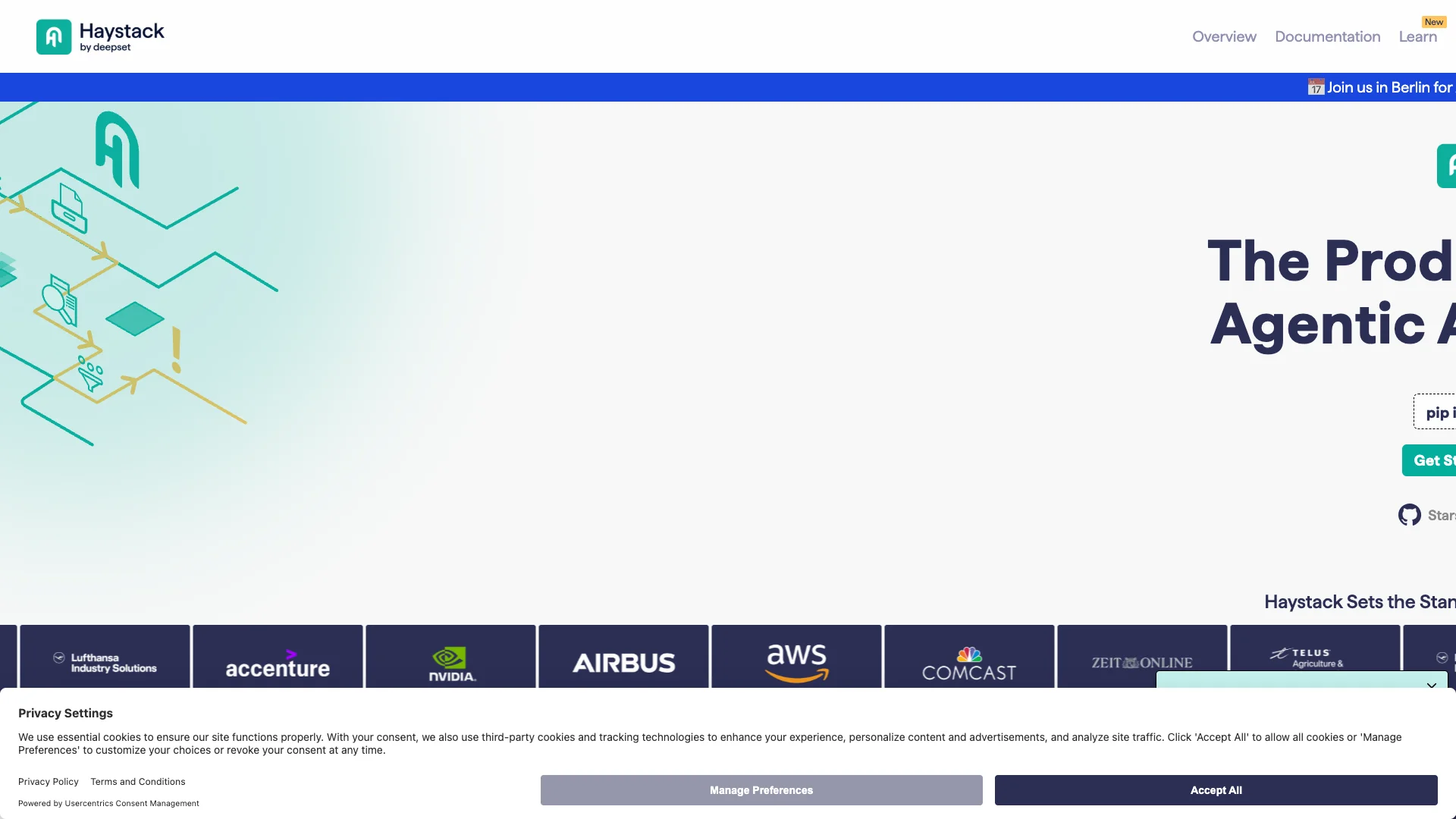This screenshot has width=1456, height=819.
Task: Click the TELUS Agriculture logo tile
Action: pyautogui.click(x=1314, y=654)
